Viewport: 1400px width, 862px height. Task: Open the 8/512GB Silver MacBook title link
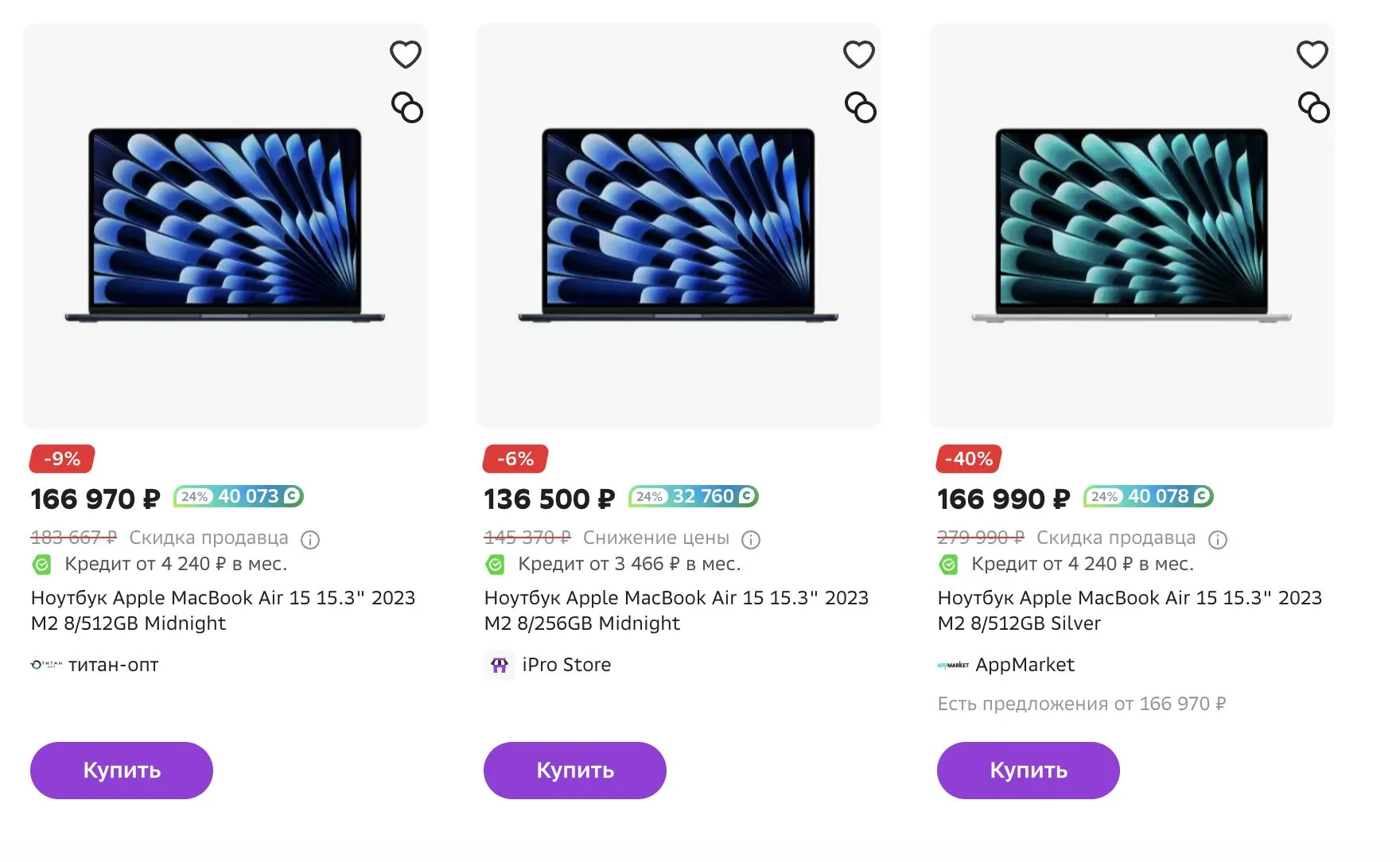tap(1130, 610)
